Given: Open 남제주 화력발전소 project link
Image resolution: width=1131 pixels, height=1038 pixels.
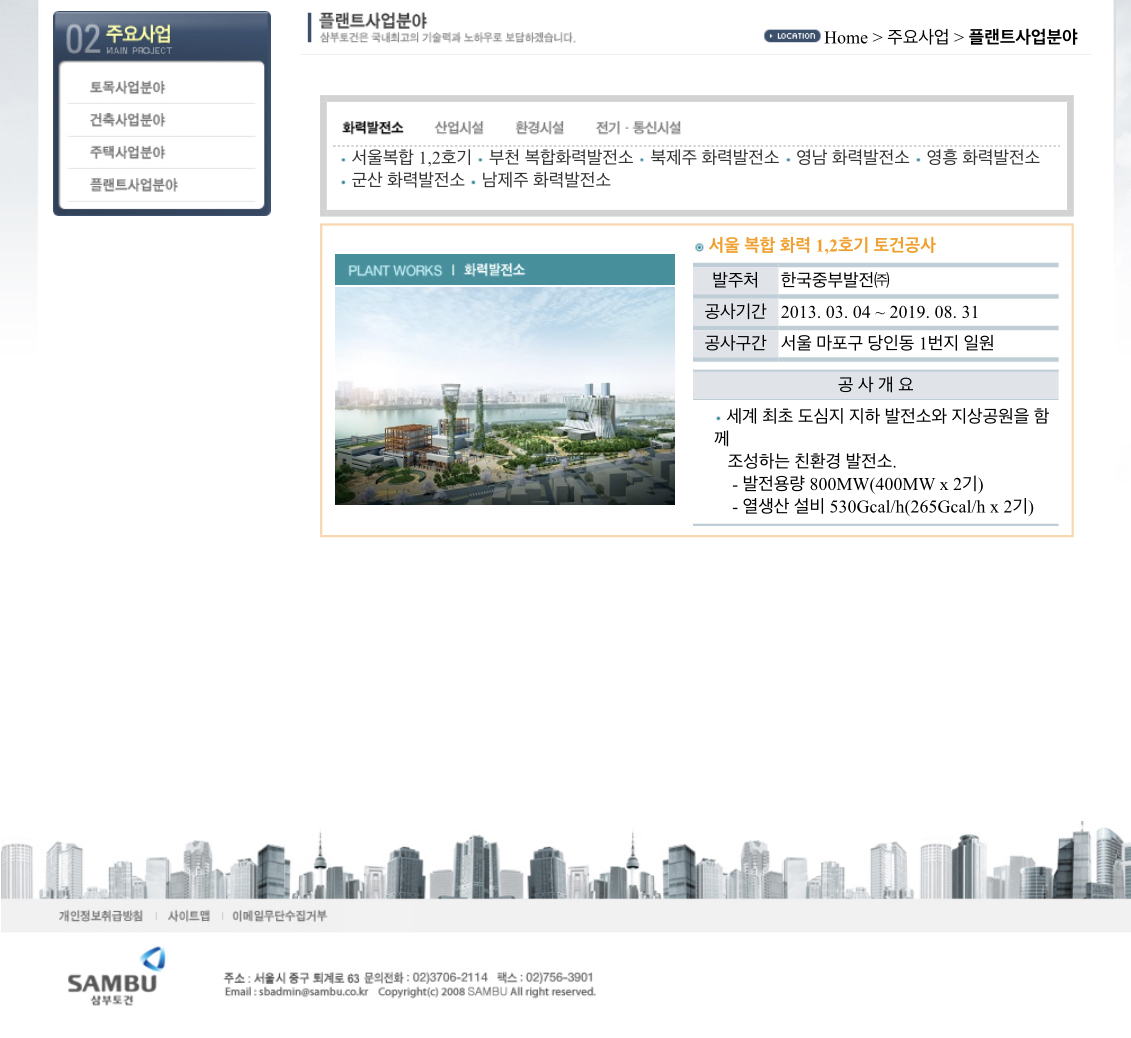Looking at the screenshot, I should point(546,180).
